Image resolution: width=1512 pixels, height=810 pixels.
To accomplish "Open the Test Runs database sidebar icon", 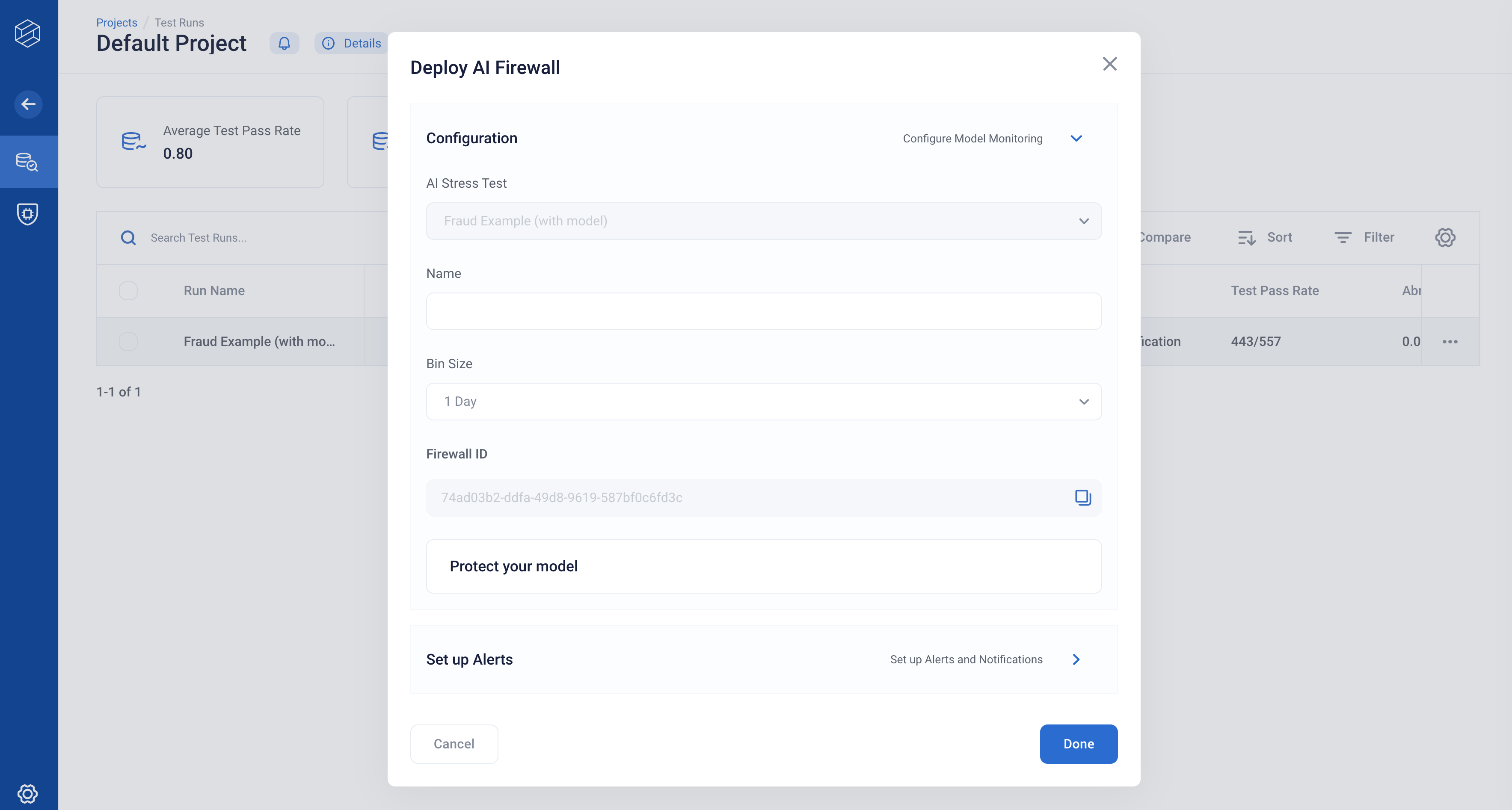I will (27, 162).
